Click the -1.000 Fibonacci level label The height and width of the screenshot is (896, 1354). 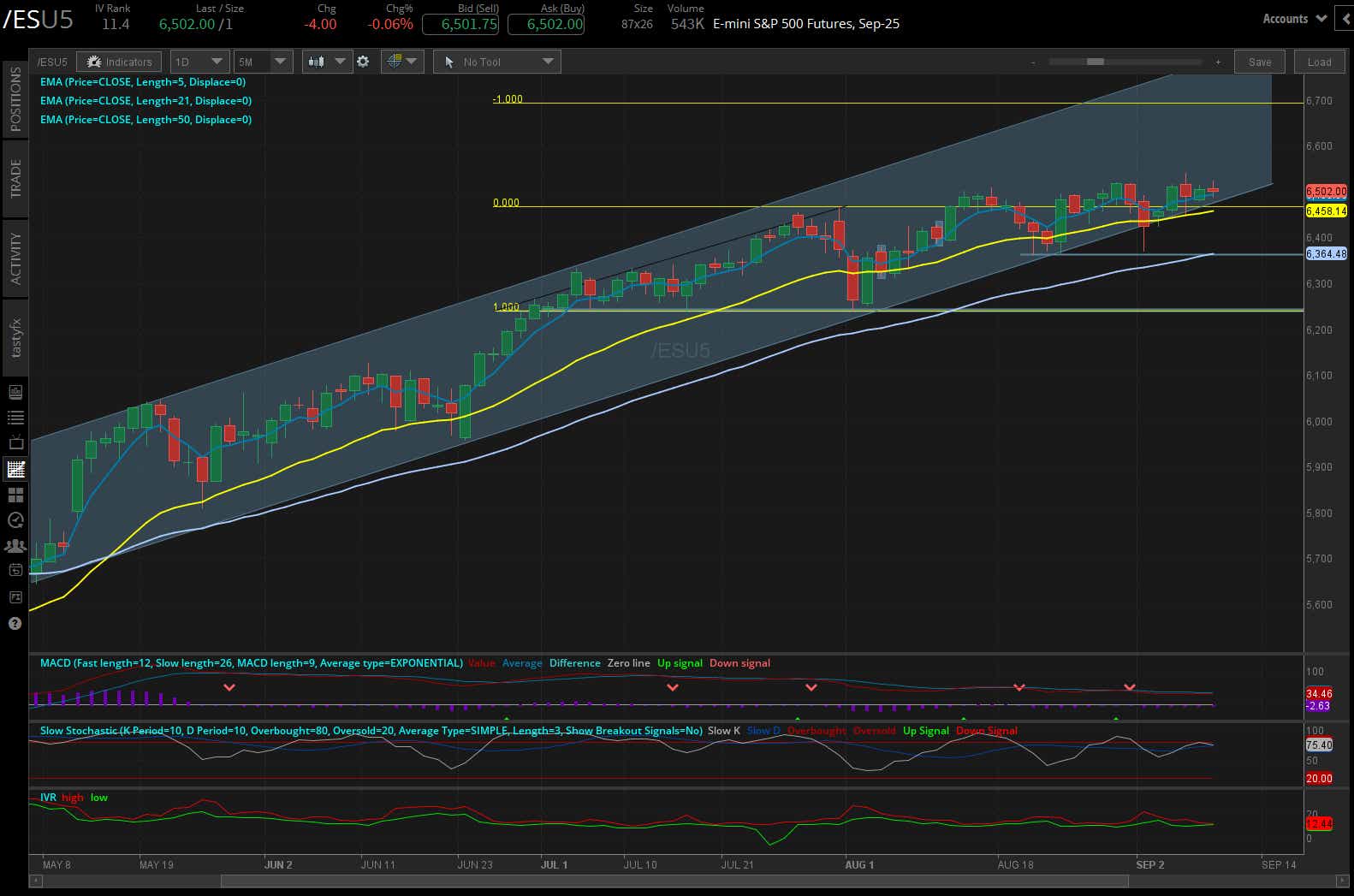click(x=508, y=99)
